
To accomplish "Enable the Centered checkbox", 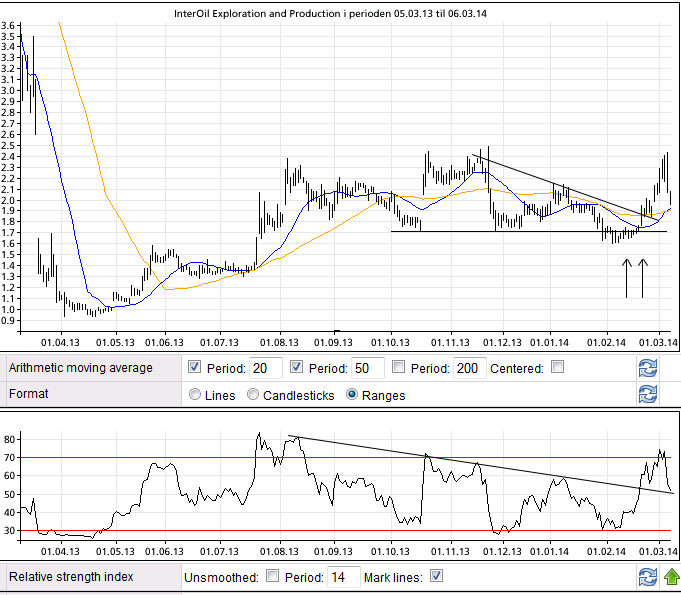I will (x=557, y=368).
